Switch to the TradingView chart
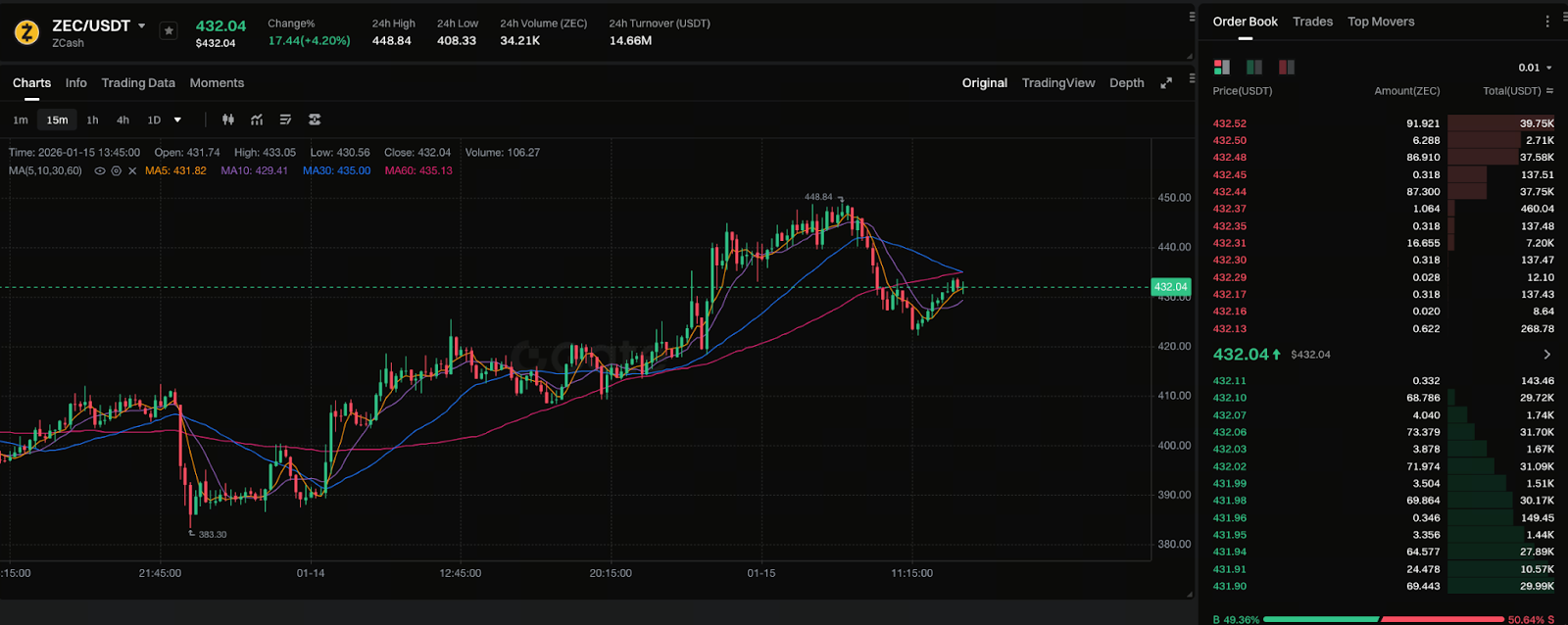 click(1058, 83)
